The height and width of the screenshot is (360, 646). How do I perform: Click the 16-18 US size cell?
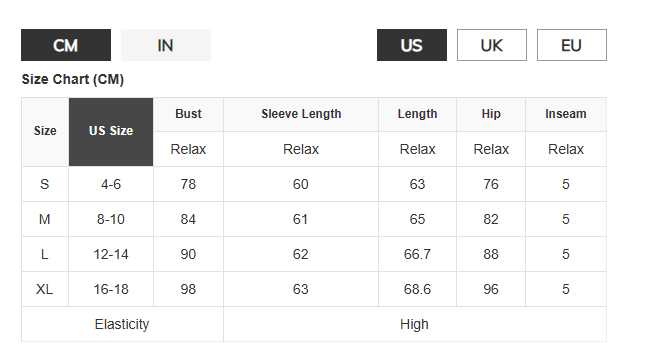tap(111, 289)
